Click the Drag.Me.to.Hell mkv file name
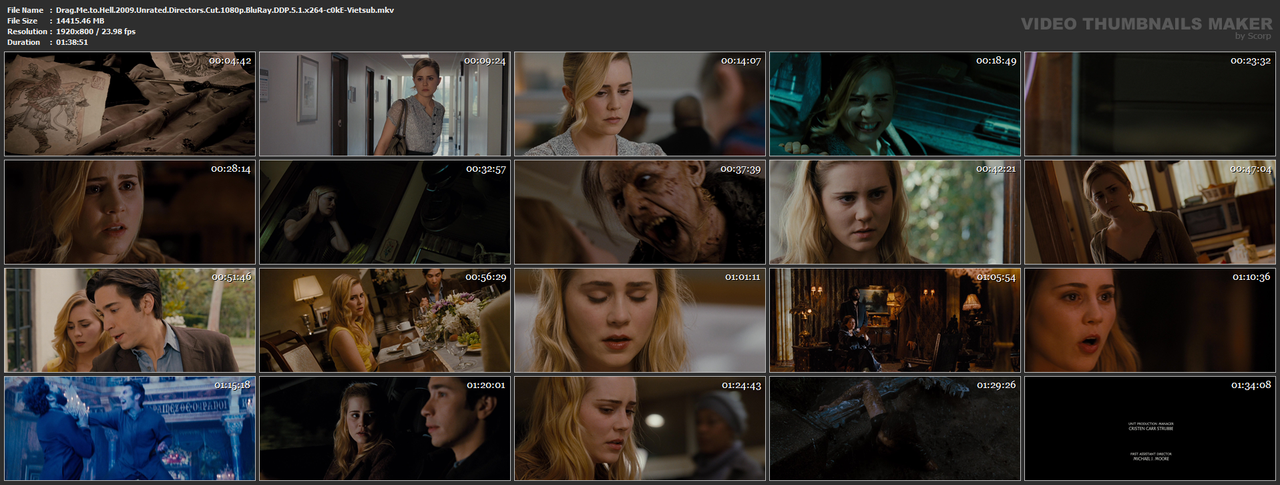1280x485 pixels. point(225,9)
